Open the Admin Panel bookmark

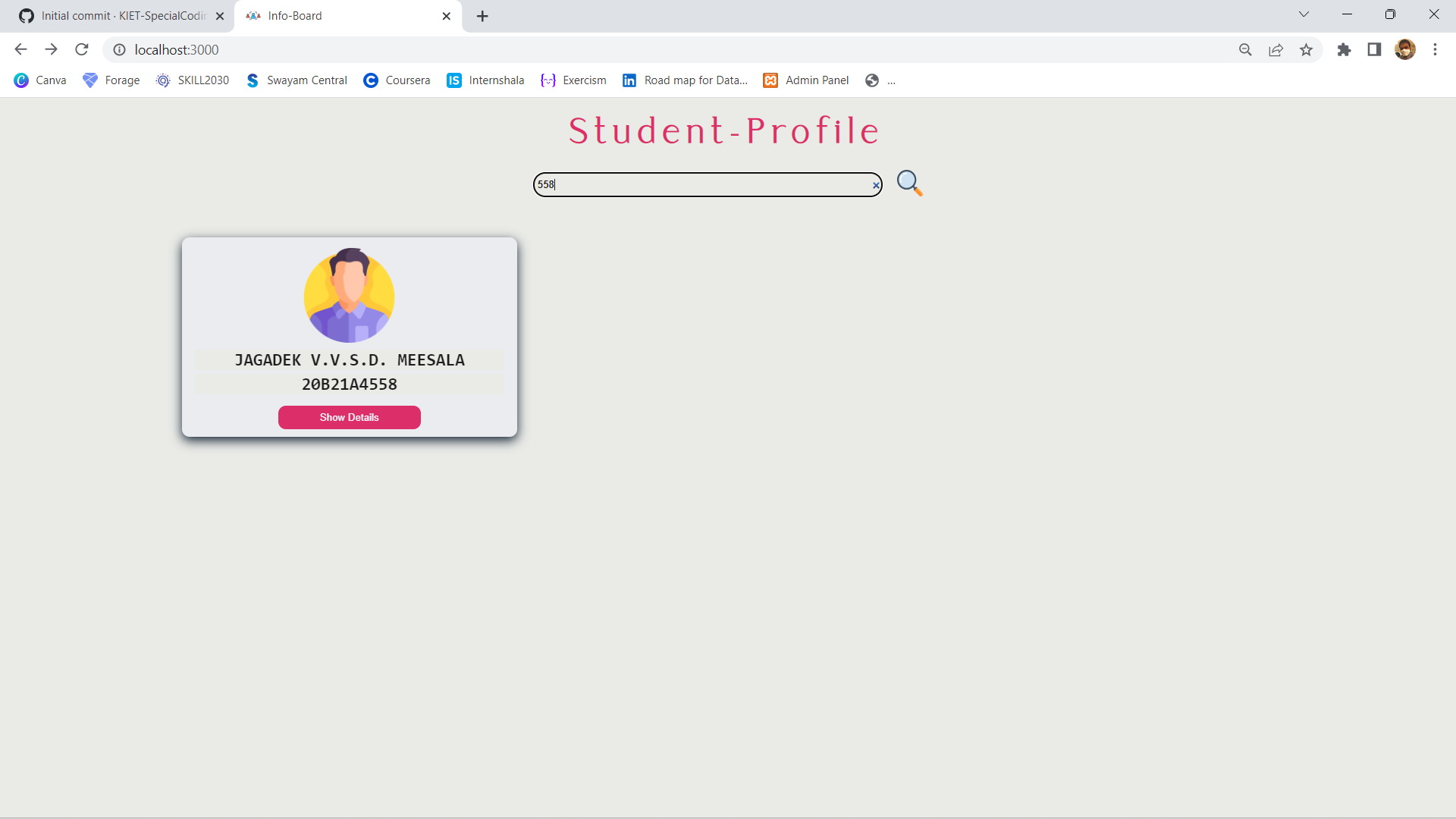tap(805, 80)
